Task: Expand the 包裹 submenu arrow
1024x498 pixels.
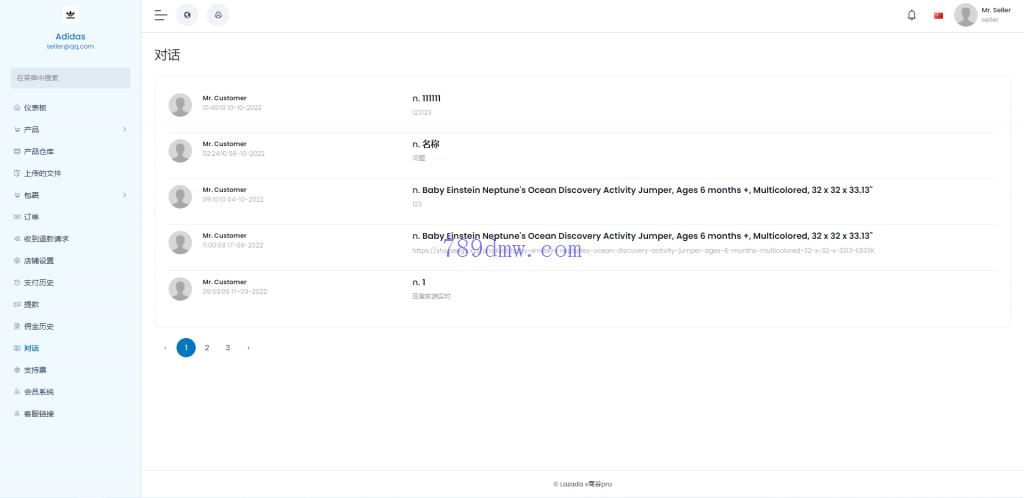Action: tap(124, 195)
